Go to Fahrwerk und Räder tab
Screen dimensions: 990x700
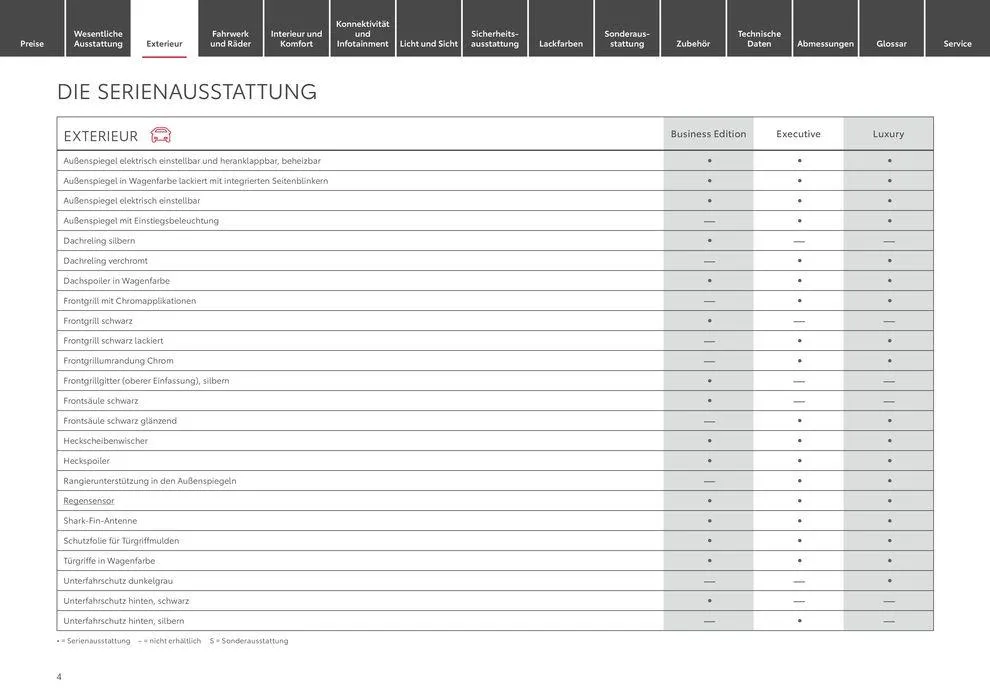point(231,39)
